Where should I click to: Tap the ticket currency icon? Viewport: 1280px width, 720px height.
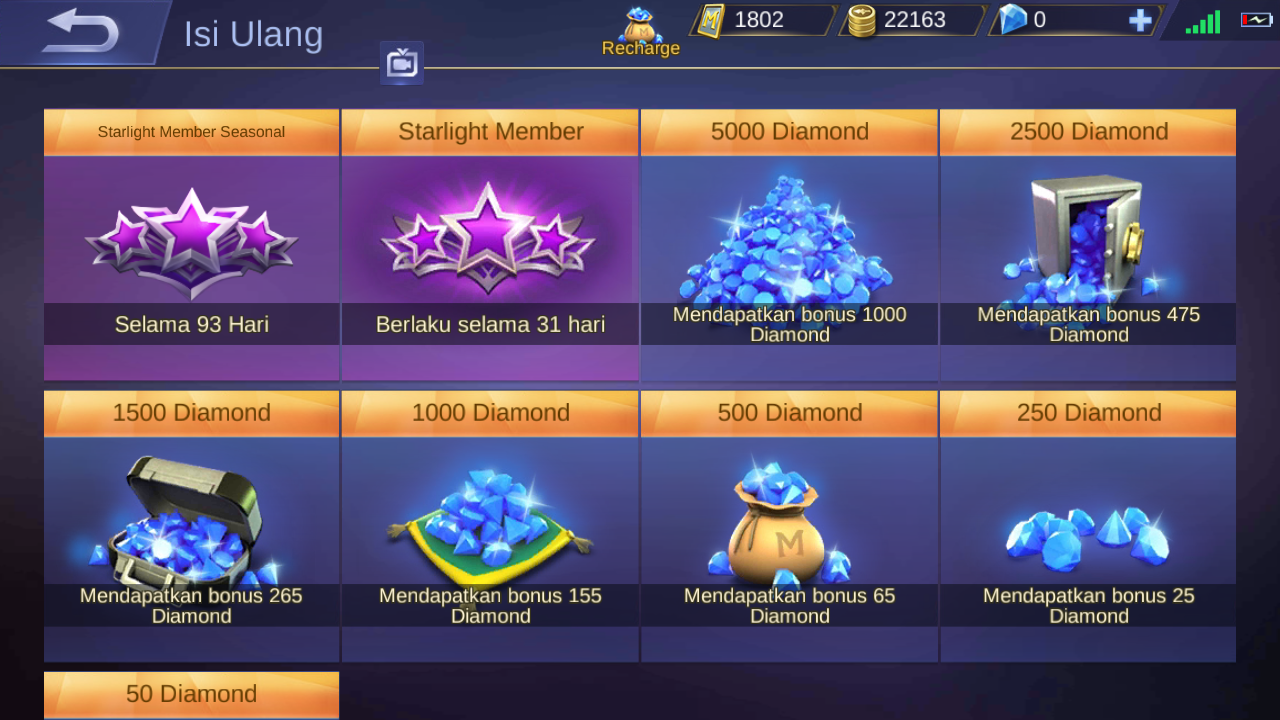coord(710,20)
